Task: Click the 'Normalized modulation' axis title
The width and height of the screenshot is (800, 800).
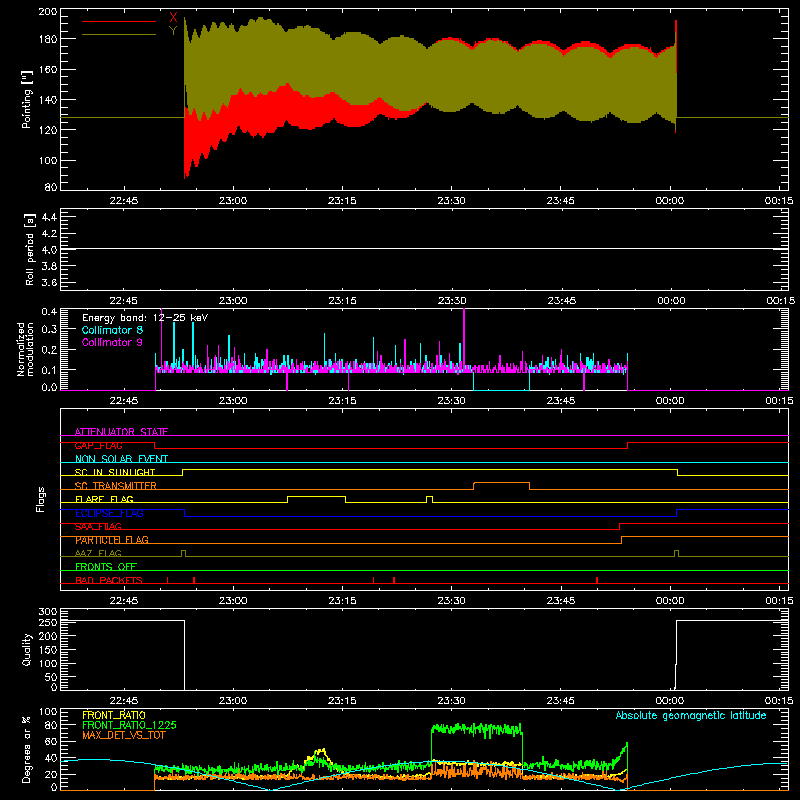Action: (26, 349)
